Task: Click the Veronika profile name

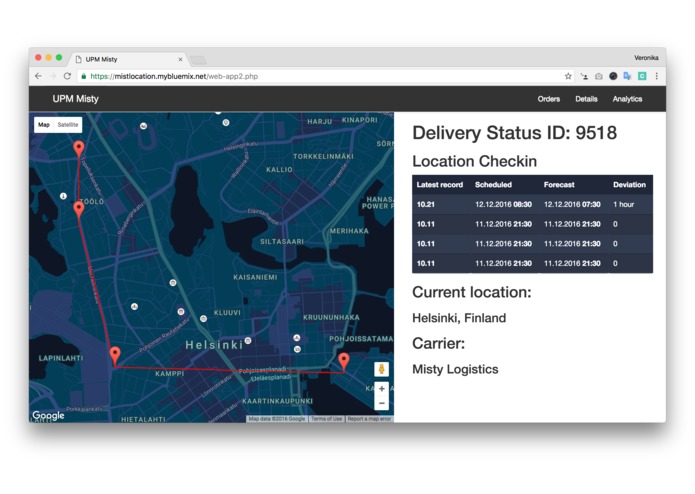Action: [646, 58]
